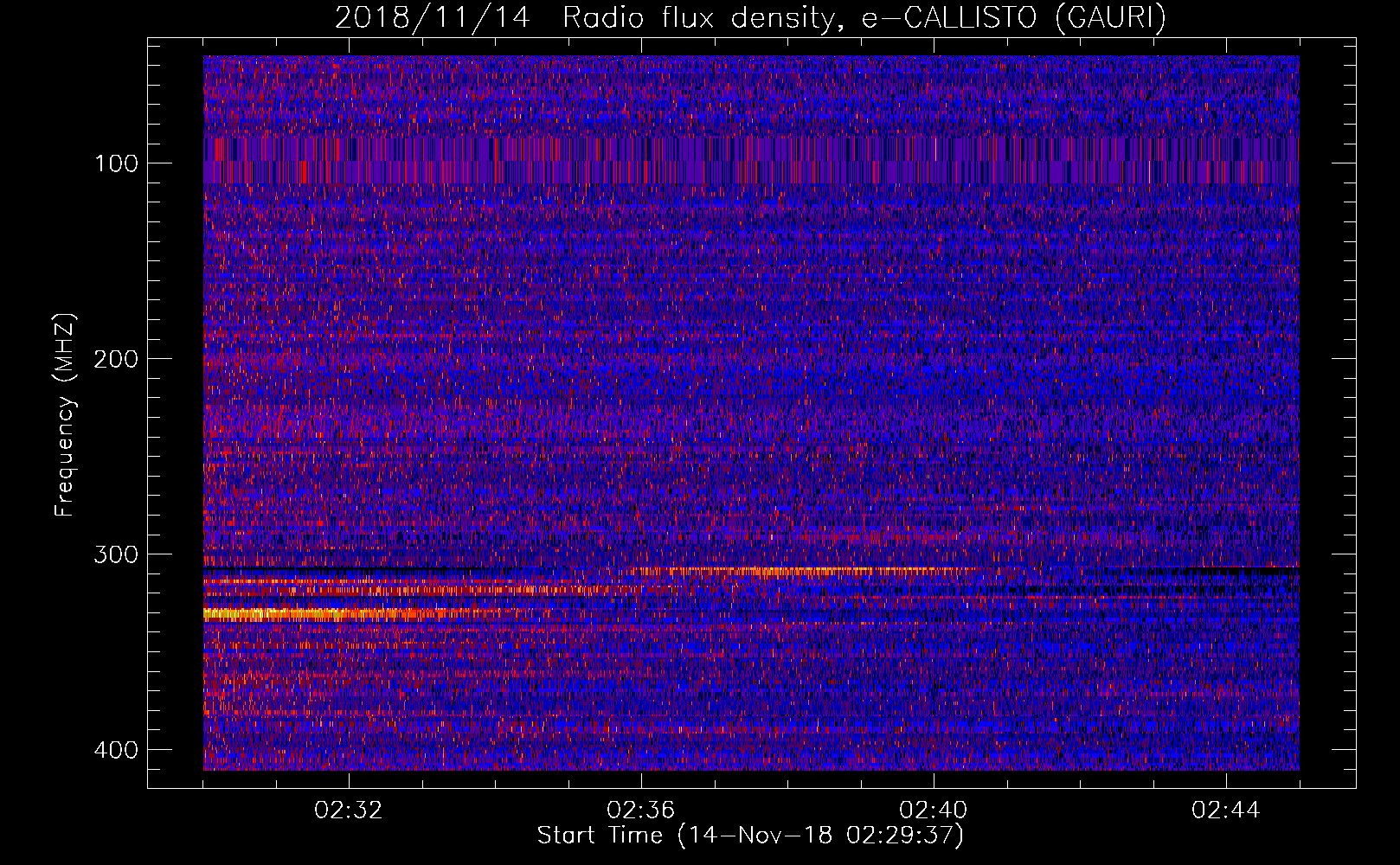The image size is (1400, 865).
Task: Click the 02:36 time tick label
Action: (x=641, y=811)
